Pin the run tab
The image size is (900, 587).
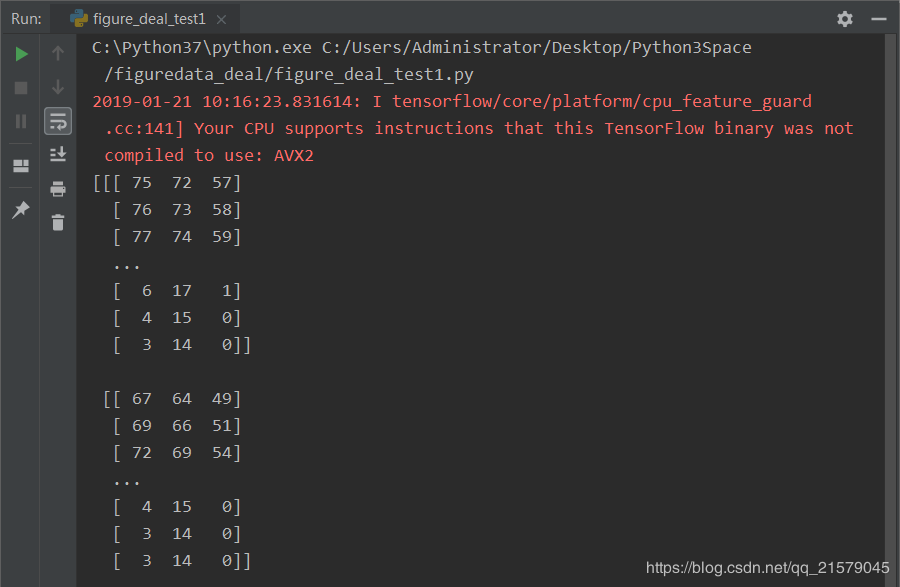pos(21,209)
